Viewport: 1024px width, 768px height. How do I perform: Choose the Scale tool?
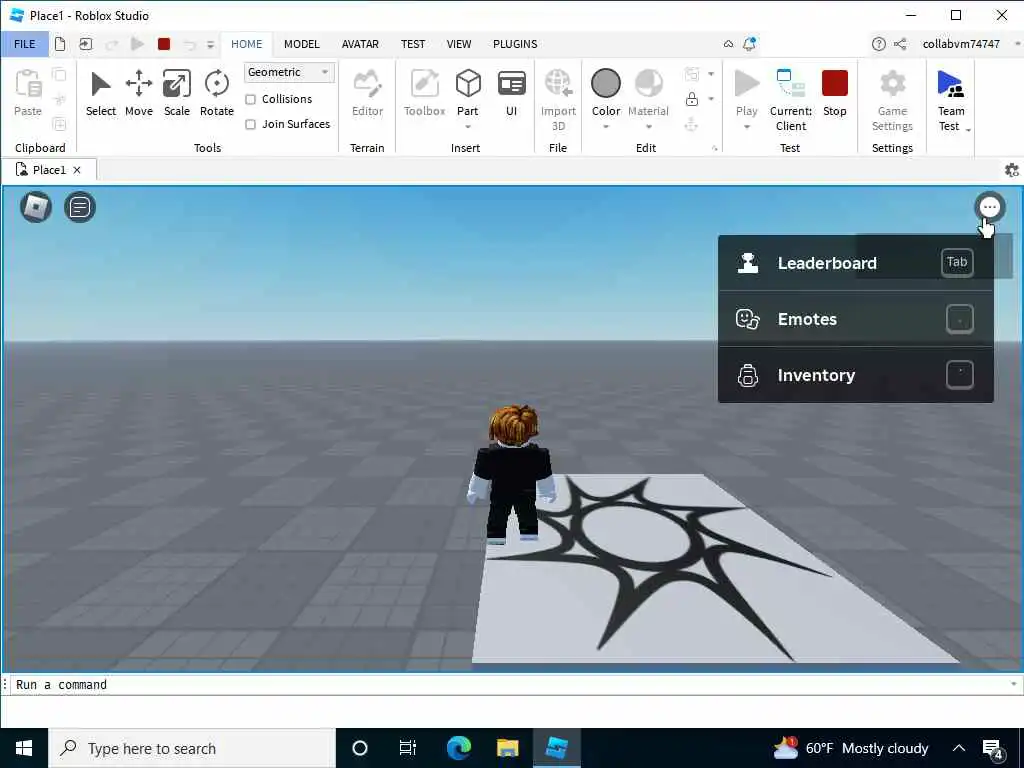[176, 93]
